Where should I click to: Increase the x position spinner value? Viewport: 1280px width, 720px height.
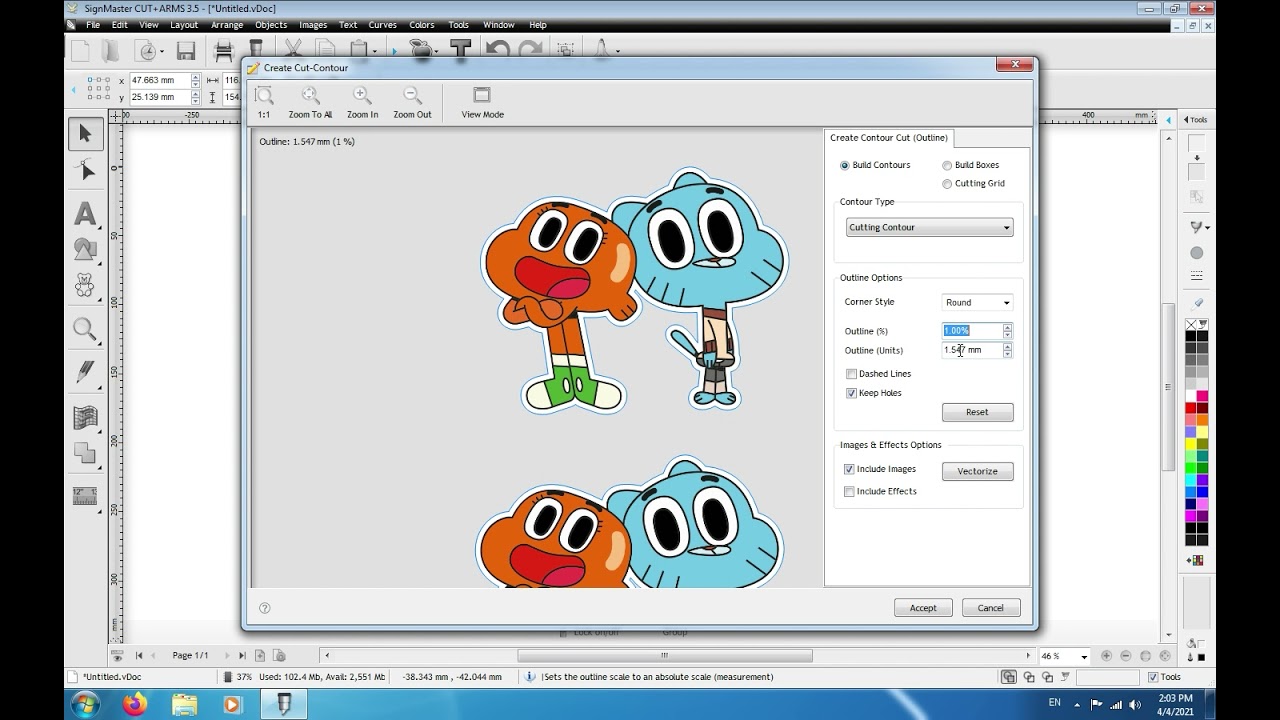[x=195, y=77]
